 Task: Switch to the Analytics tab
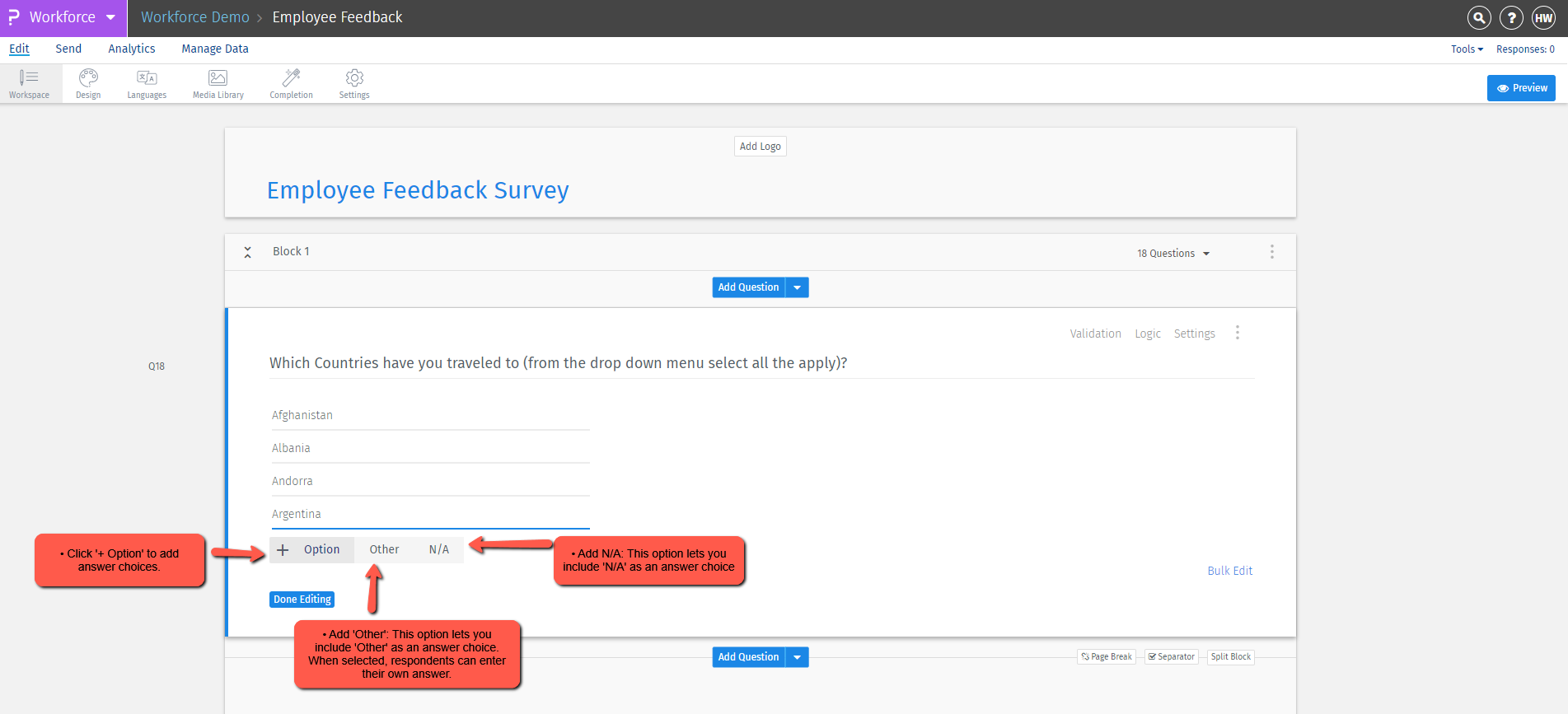pos(132,49)
